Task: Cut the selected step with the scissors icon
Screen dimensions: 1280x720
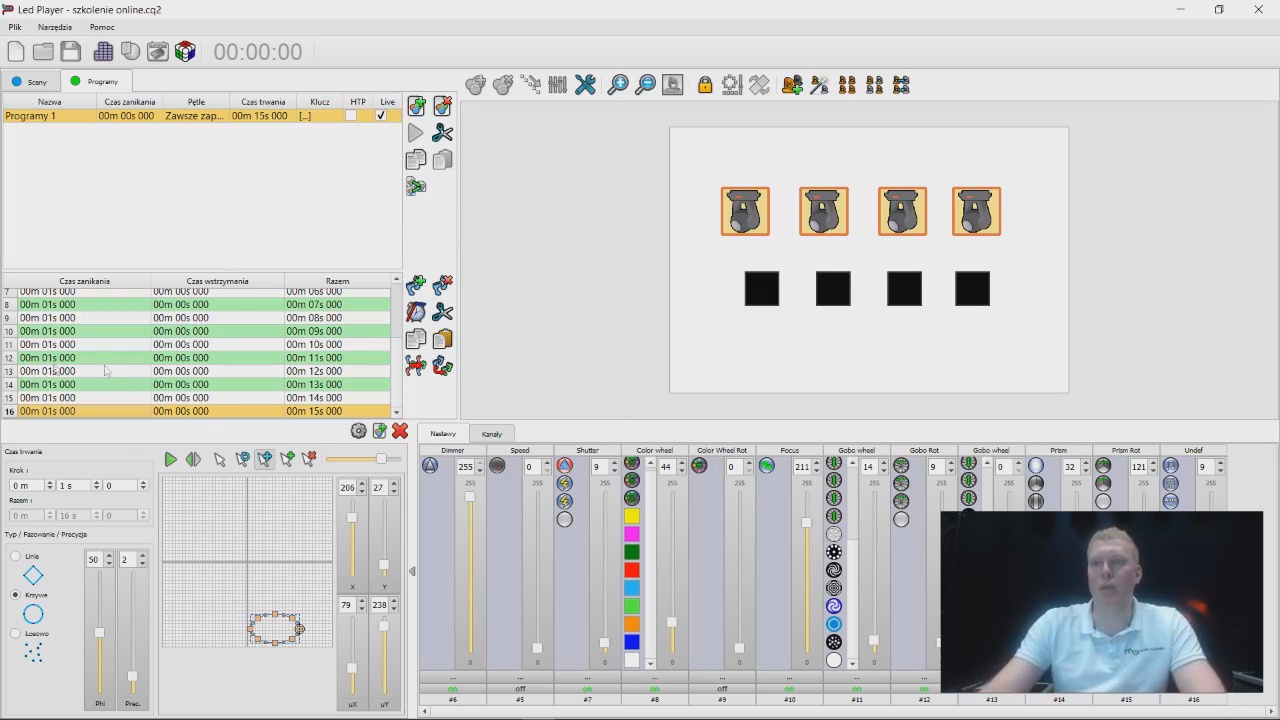Action: (443, 313)
